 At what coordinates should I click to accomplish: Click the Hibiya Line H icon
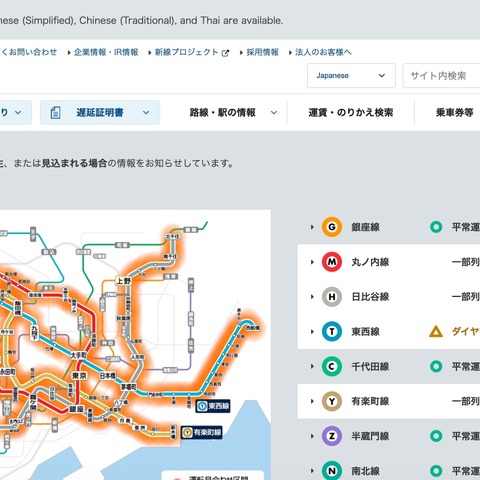332,297
